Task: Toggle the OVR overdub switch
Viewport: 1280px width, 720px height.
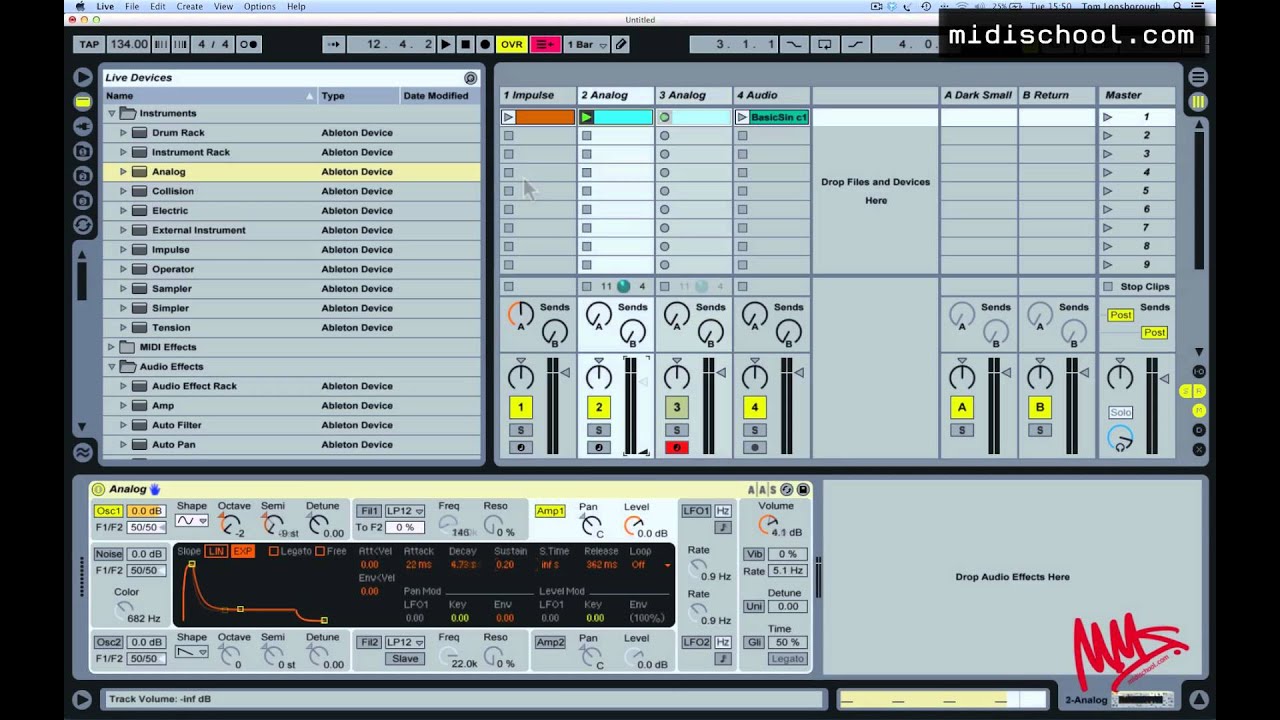Action: [x=512, y=44]
